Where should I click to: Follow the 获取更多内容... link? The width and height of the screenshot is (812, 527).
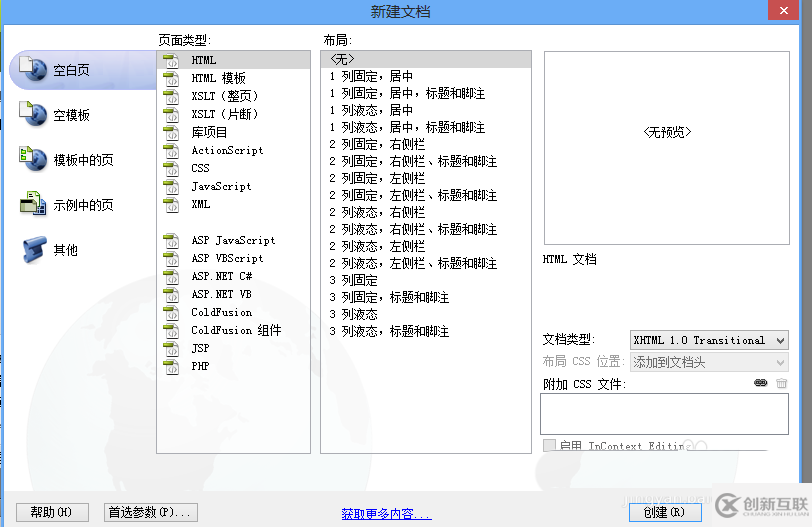pos(386,514)
